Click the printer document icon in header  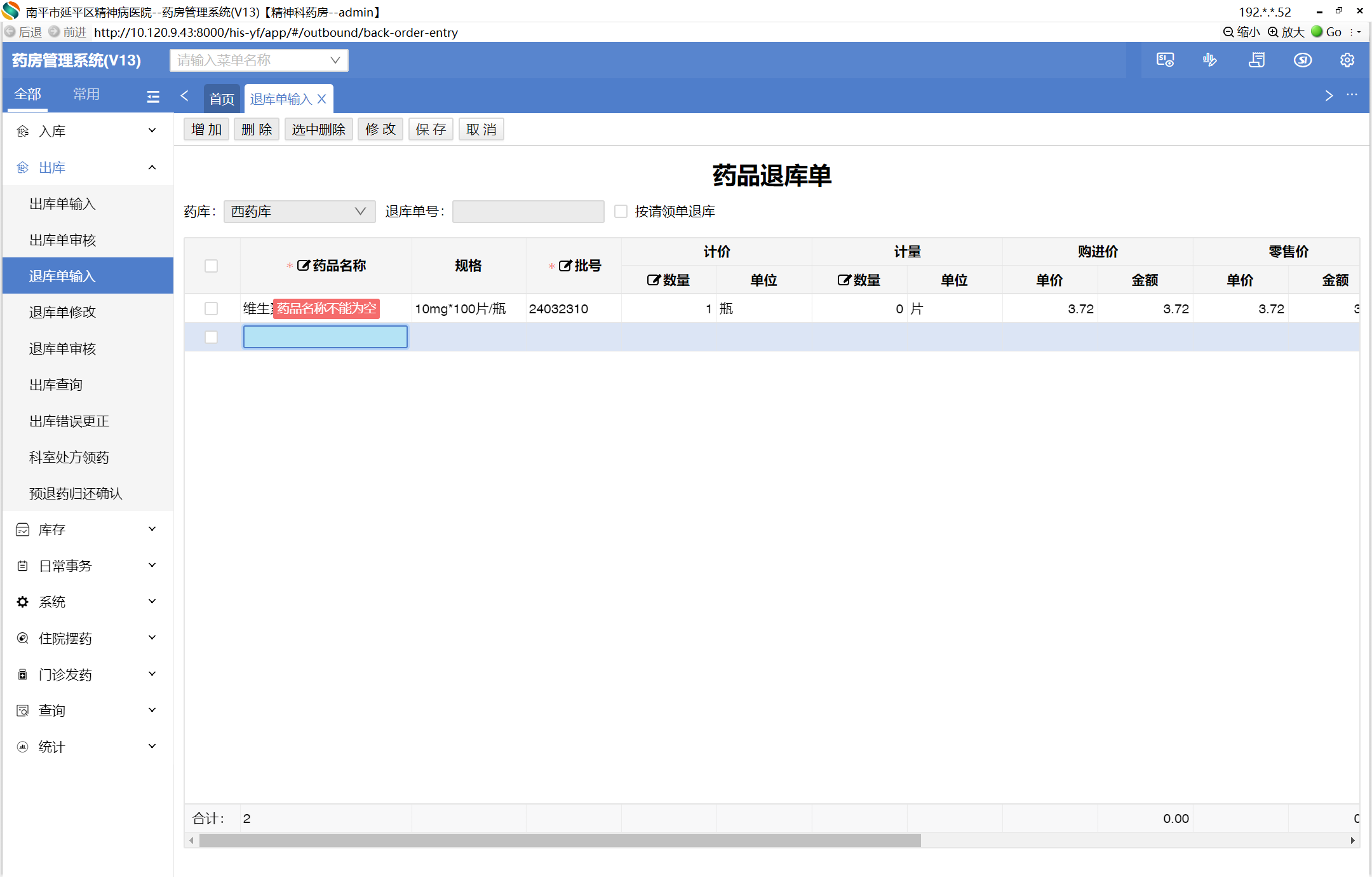pyautogui.click(x=1256, y=60)
